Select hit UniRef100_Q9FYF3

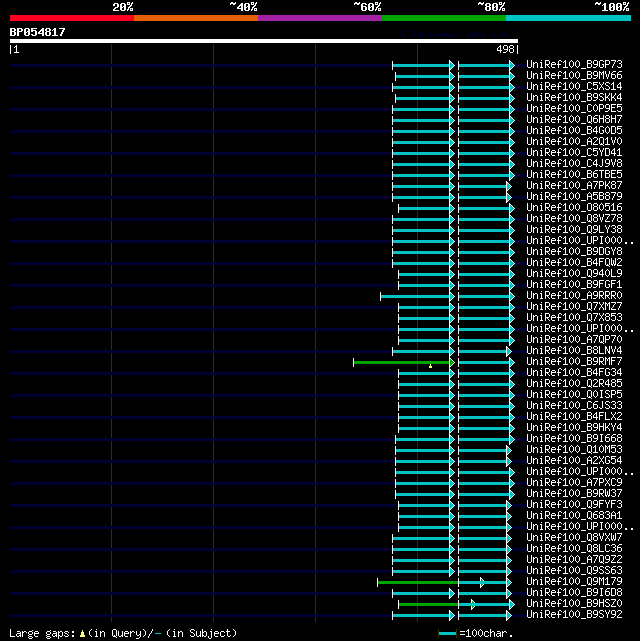click(574, 505)
